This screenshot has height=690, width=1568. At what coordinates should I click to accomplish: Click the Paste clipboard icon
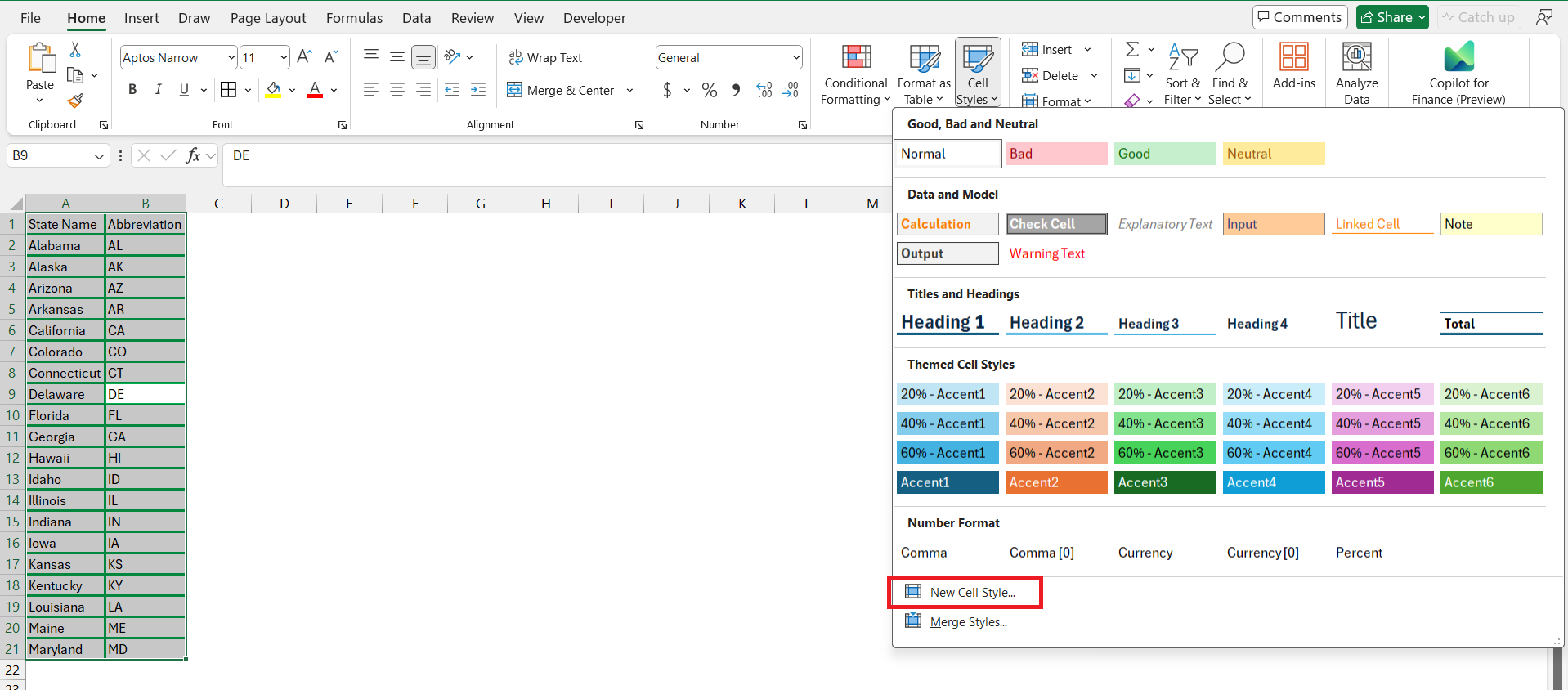coord(40,59)
